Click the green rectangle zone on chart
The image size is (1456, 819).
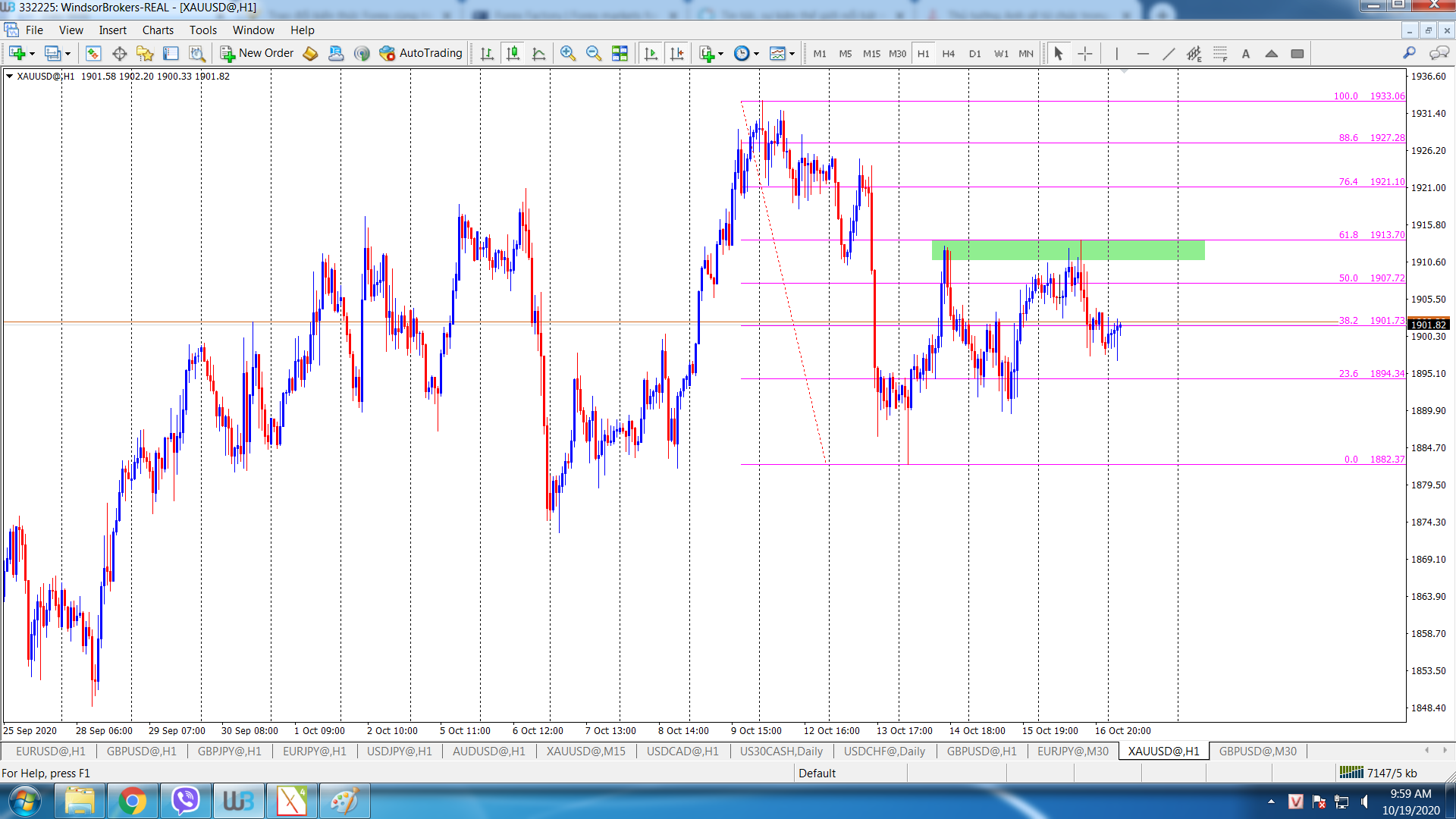1068,250
